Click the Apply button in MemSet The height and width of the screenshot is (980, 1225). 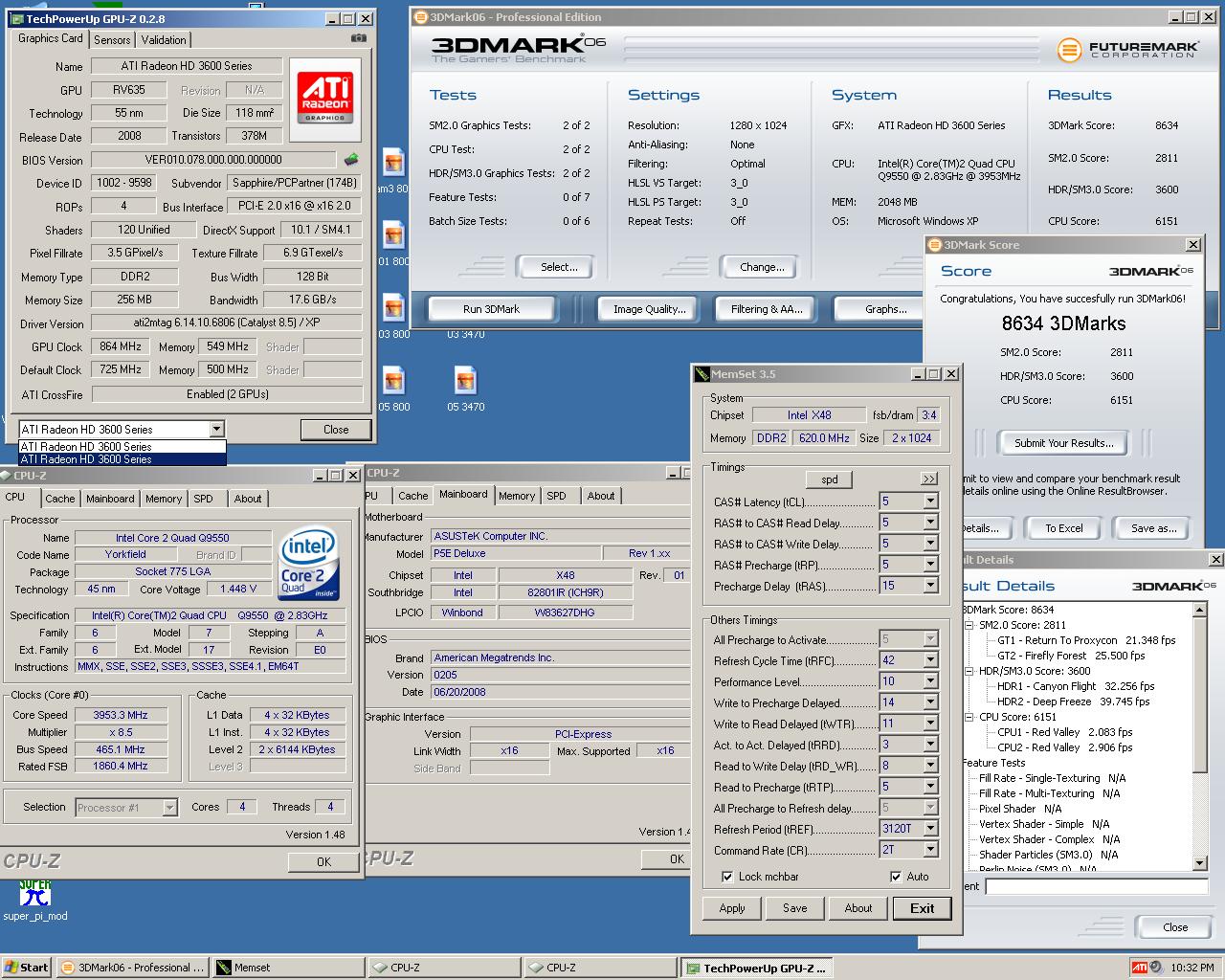[732, 908]
